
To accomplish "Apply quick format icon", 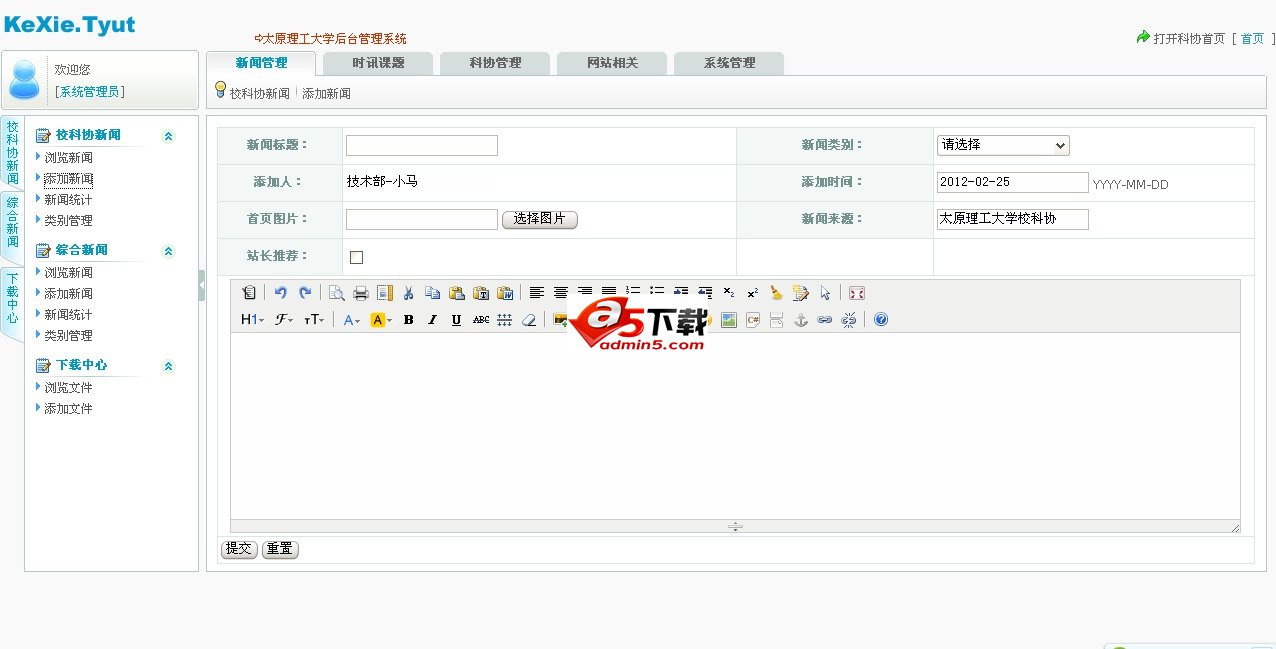I will [x=801, y=293].
